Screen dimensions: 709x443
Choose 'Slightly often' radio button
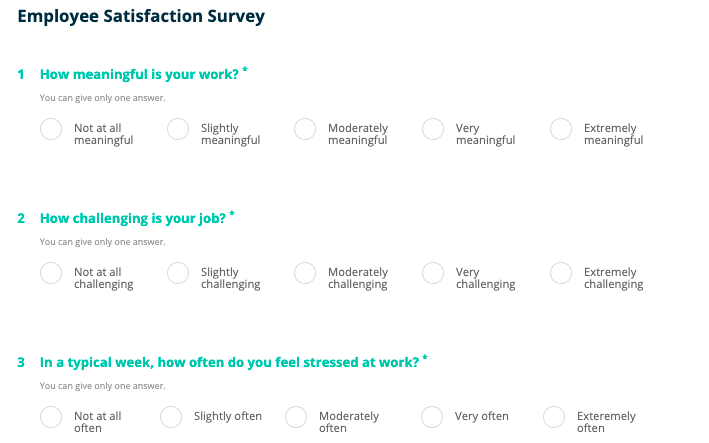(x=171, y=417)
